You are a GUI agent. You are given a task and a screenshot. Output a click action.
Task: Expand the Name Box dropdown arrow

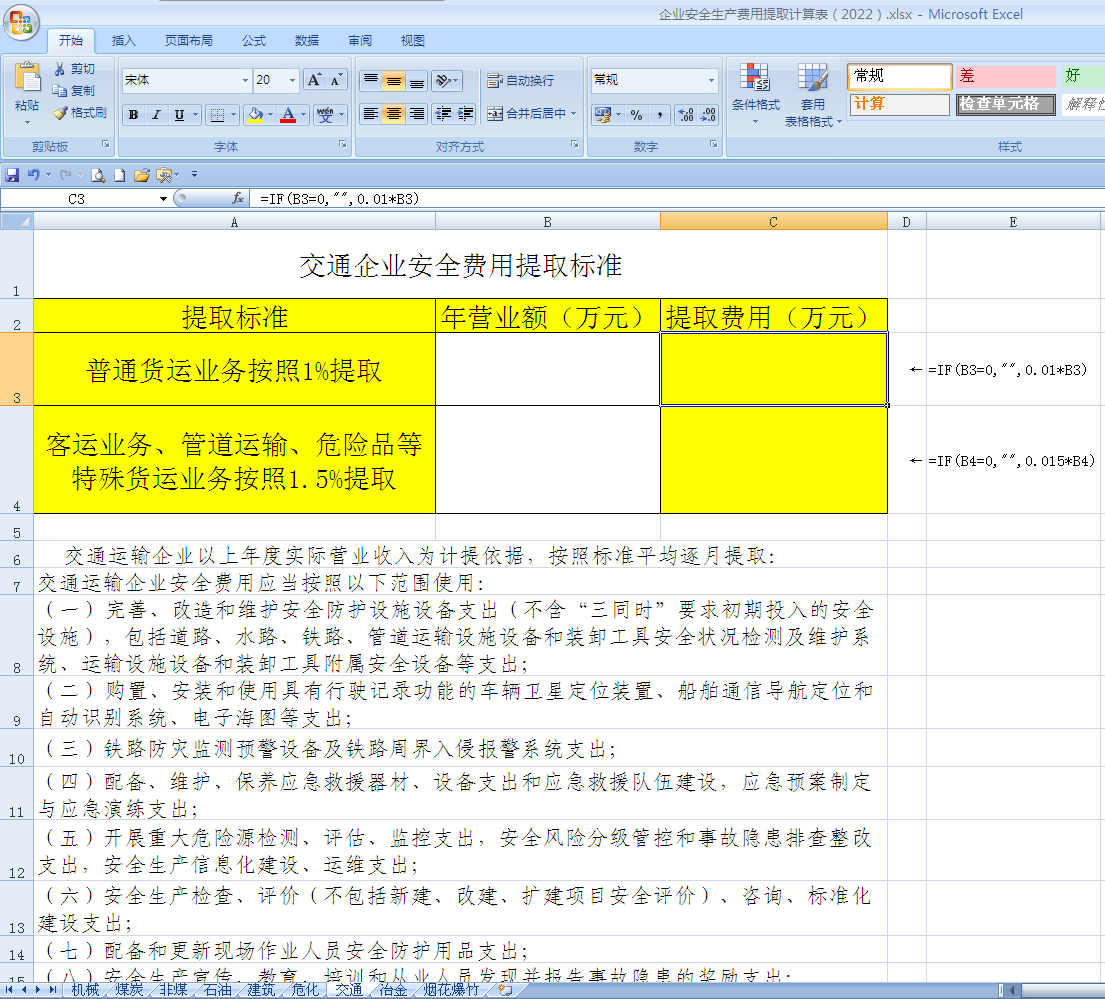(x=163, y=199)
